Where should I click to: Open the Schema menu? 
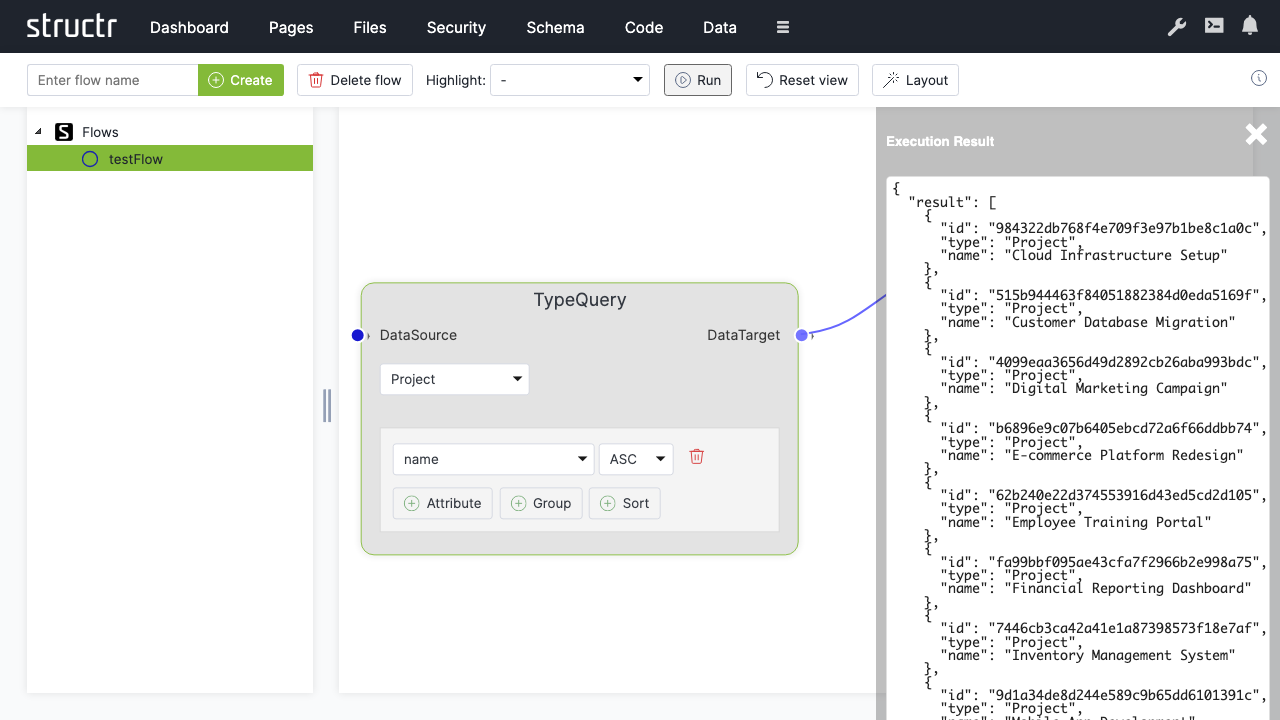tap(555, 27)
